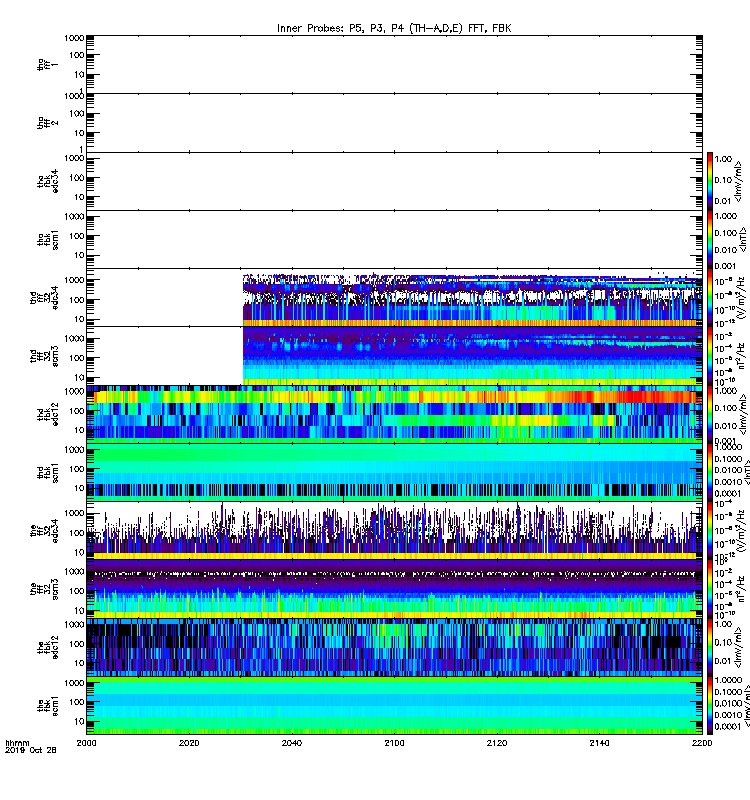Click the 2020 time axis label

click(x=189, y=743)
